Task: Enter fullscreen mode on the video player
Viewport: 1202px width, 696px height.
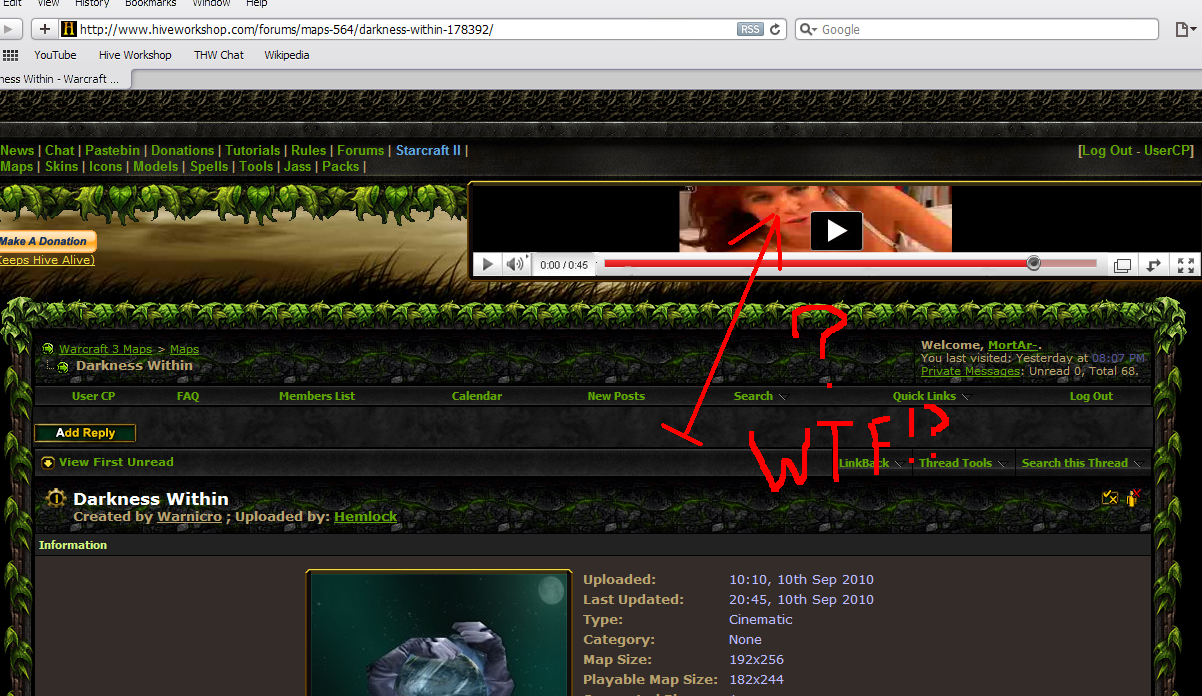Action: (x=1185, y=265)
